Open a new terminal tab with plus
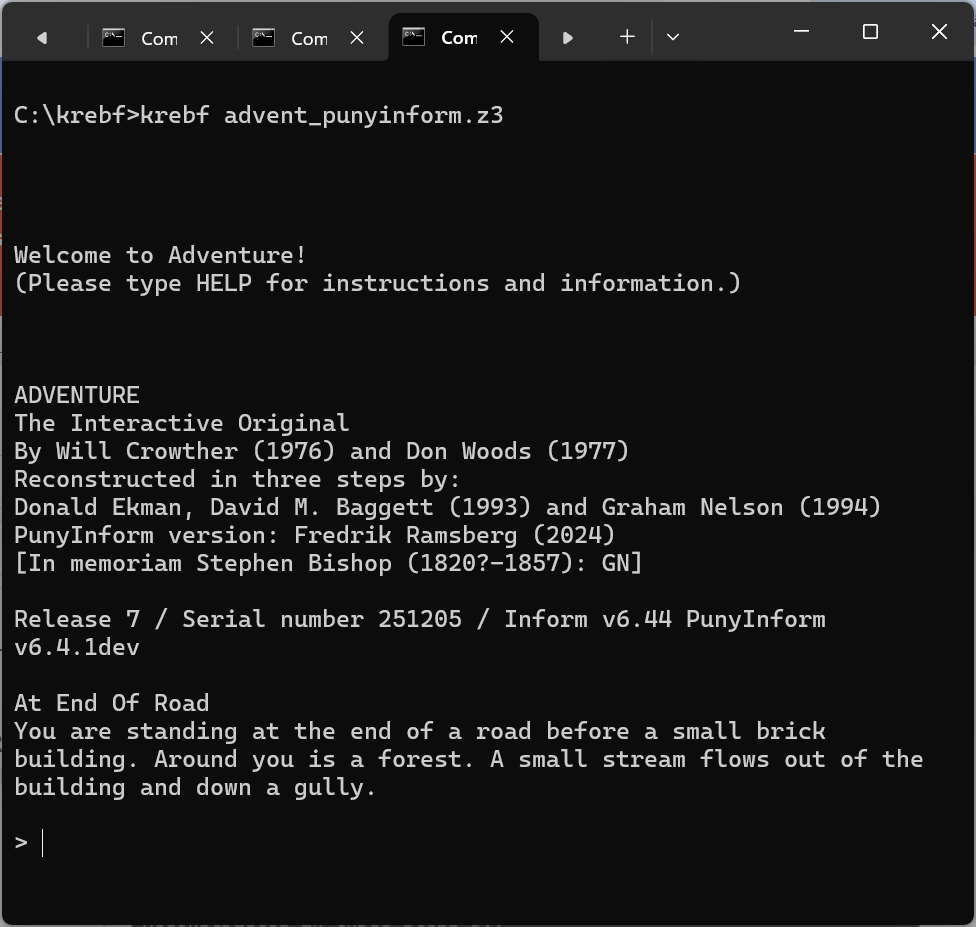This screenshot has width=976, height=927. tap(627, 37)
